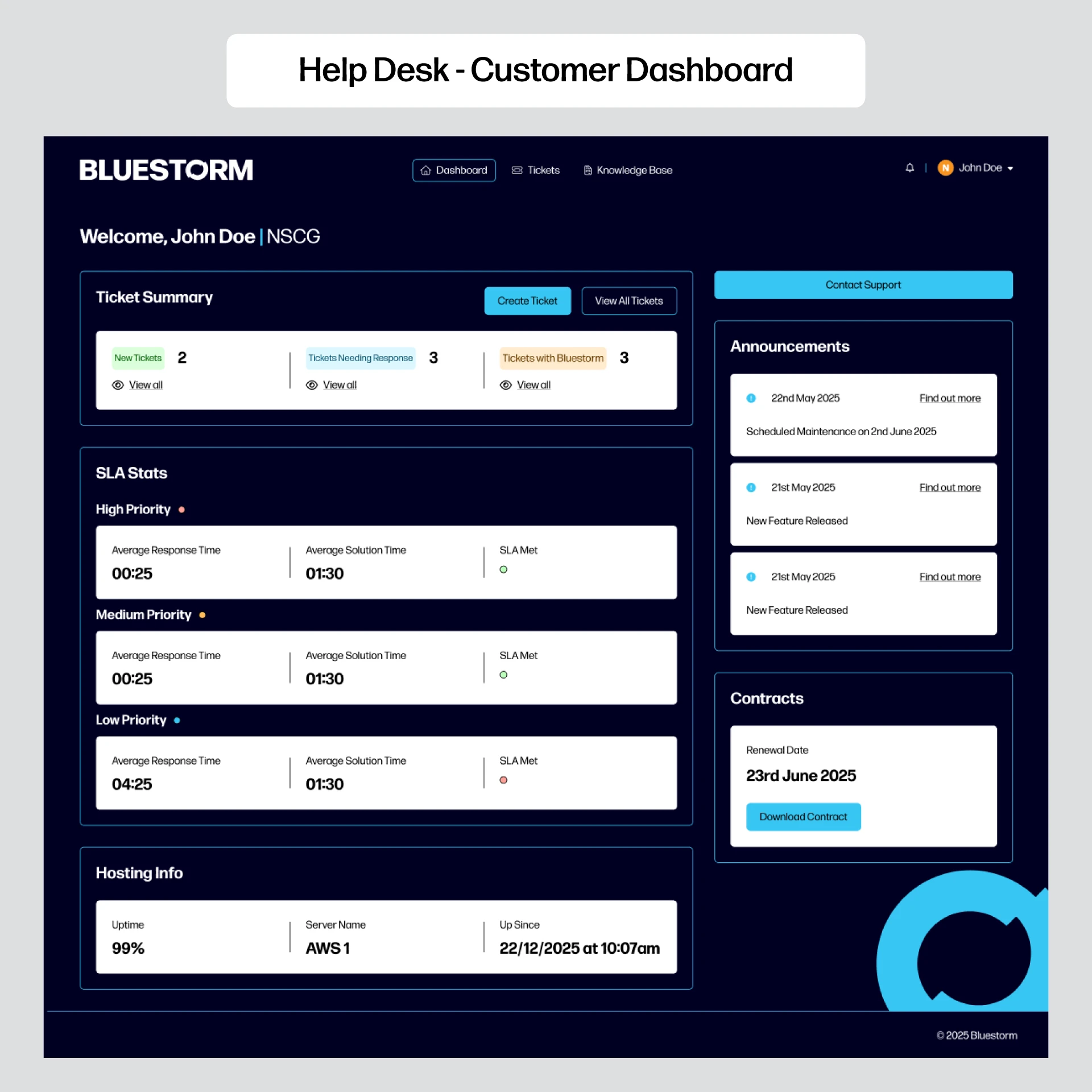The image size is (1092, 1092).
Task: Click the Low Priority SLA Met red indicator
Action: pyautogui.click(x=503, y=780)
